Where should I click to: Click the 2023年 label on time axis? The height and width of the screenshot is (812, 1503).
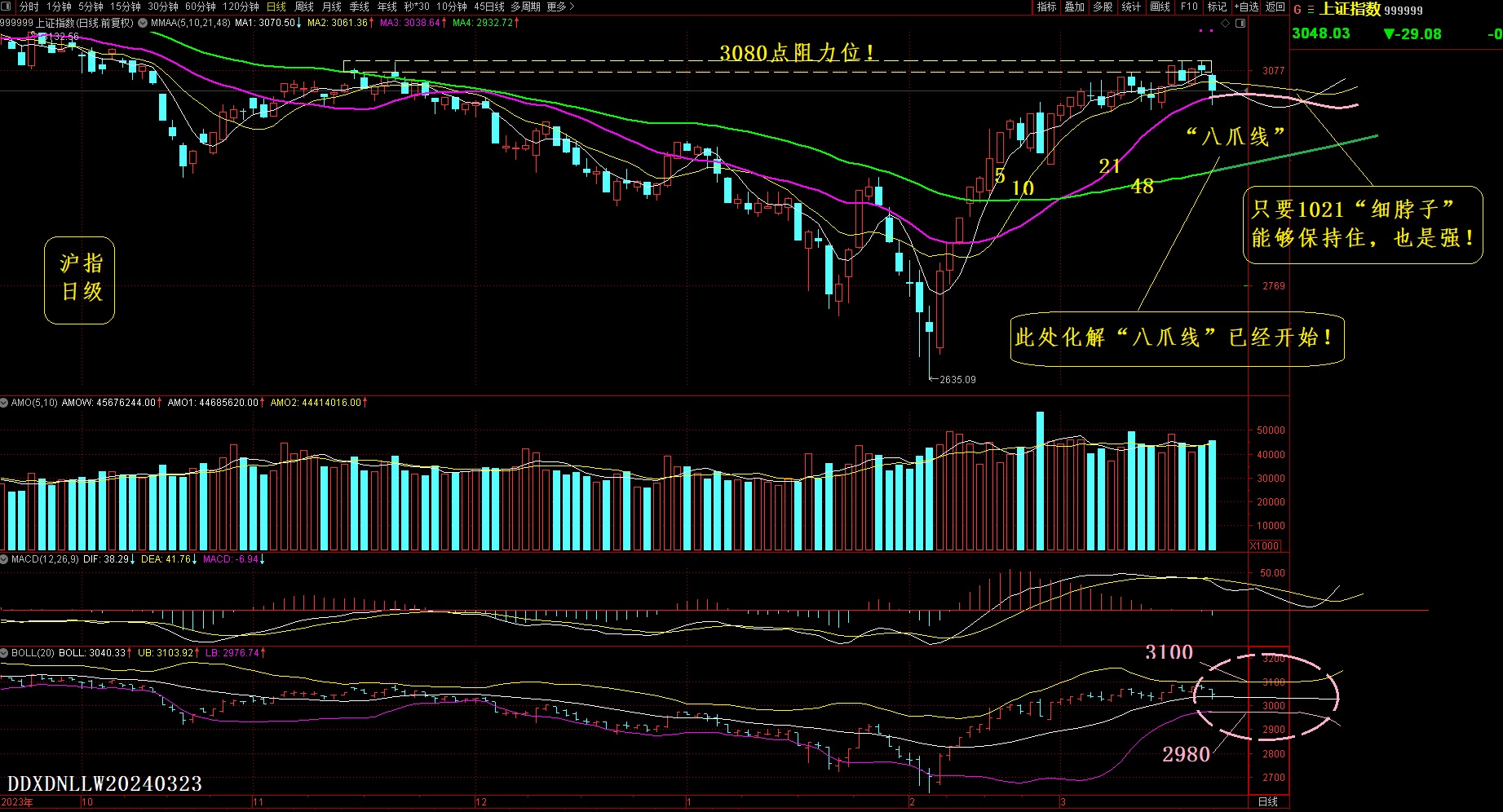pos(17,802)
